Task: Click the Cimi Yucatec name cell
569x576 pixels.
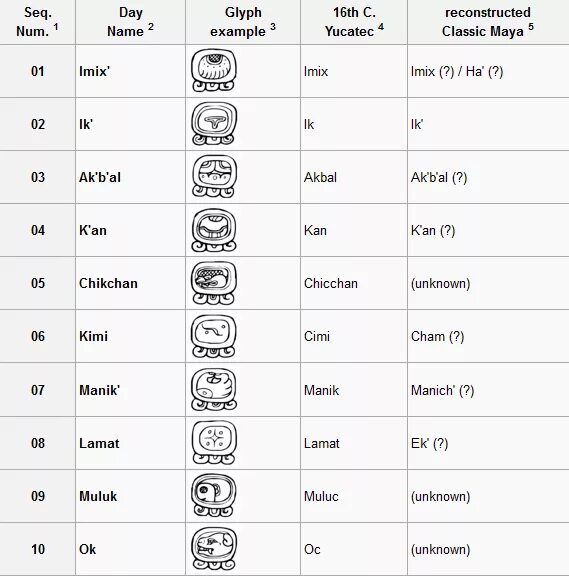Action: coord(354,336)
